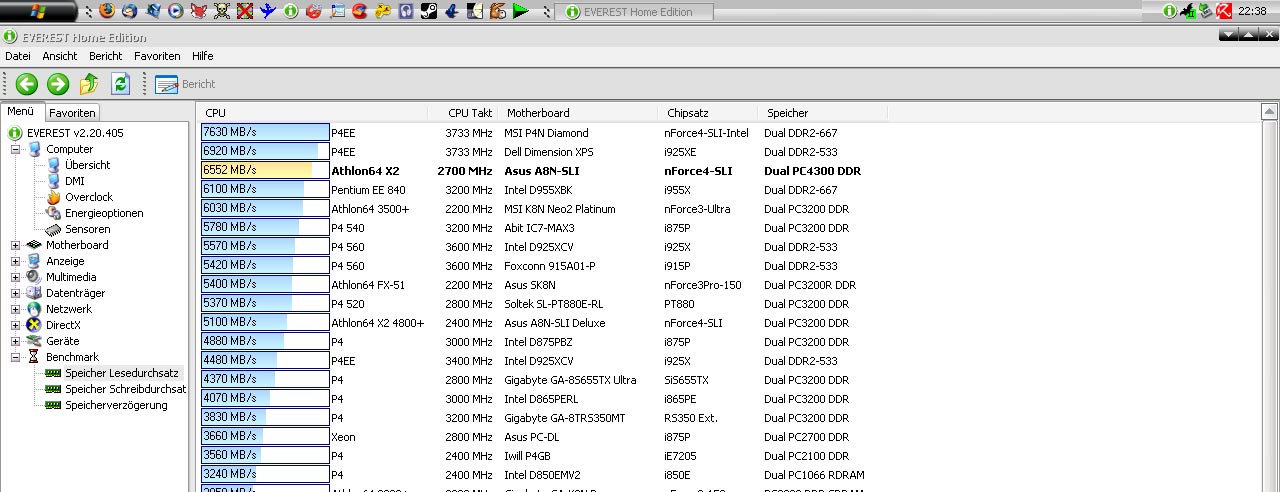Viewport: 1280px width, 492px height.
Task: Select the highlighted 6552 MB/s result bar
Action: pos(265,170)
